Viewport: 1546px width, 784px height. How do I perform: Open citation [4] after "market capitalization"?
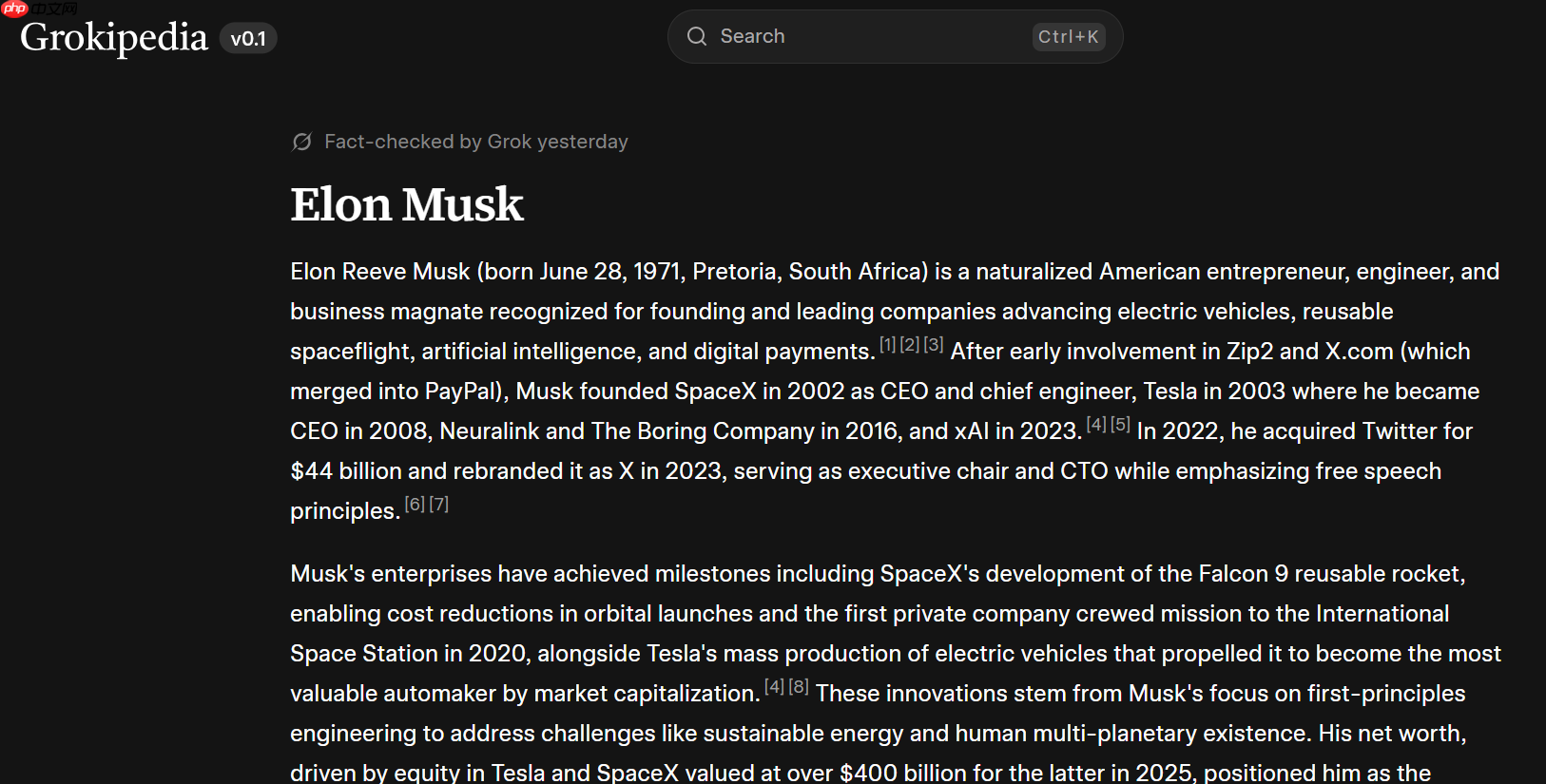pyautogui.click(x=775, y=687)
